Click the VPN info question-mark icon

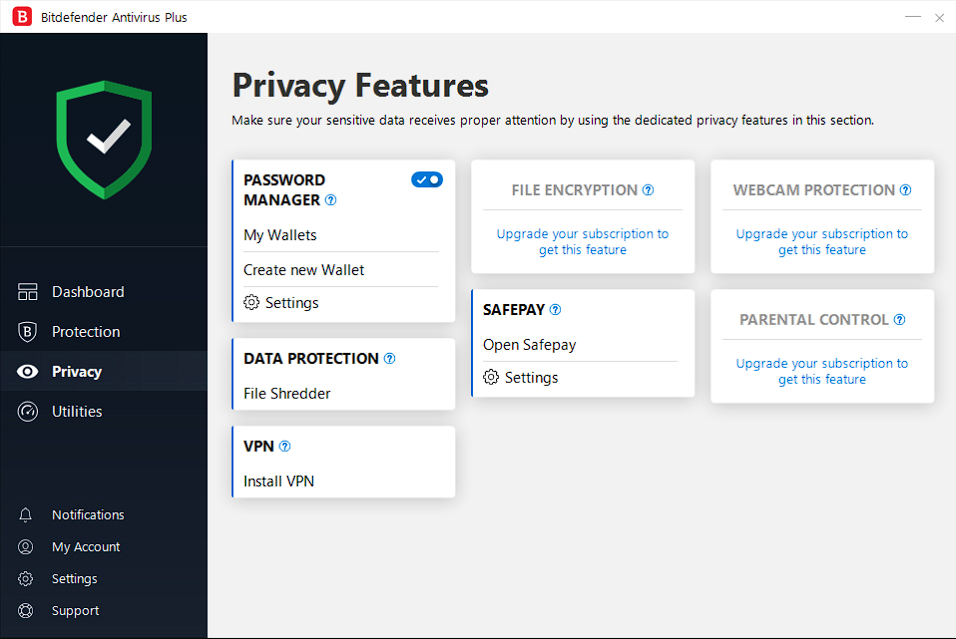click(x=285, y=446)
